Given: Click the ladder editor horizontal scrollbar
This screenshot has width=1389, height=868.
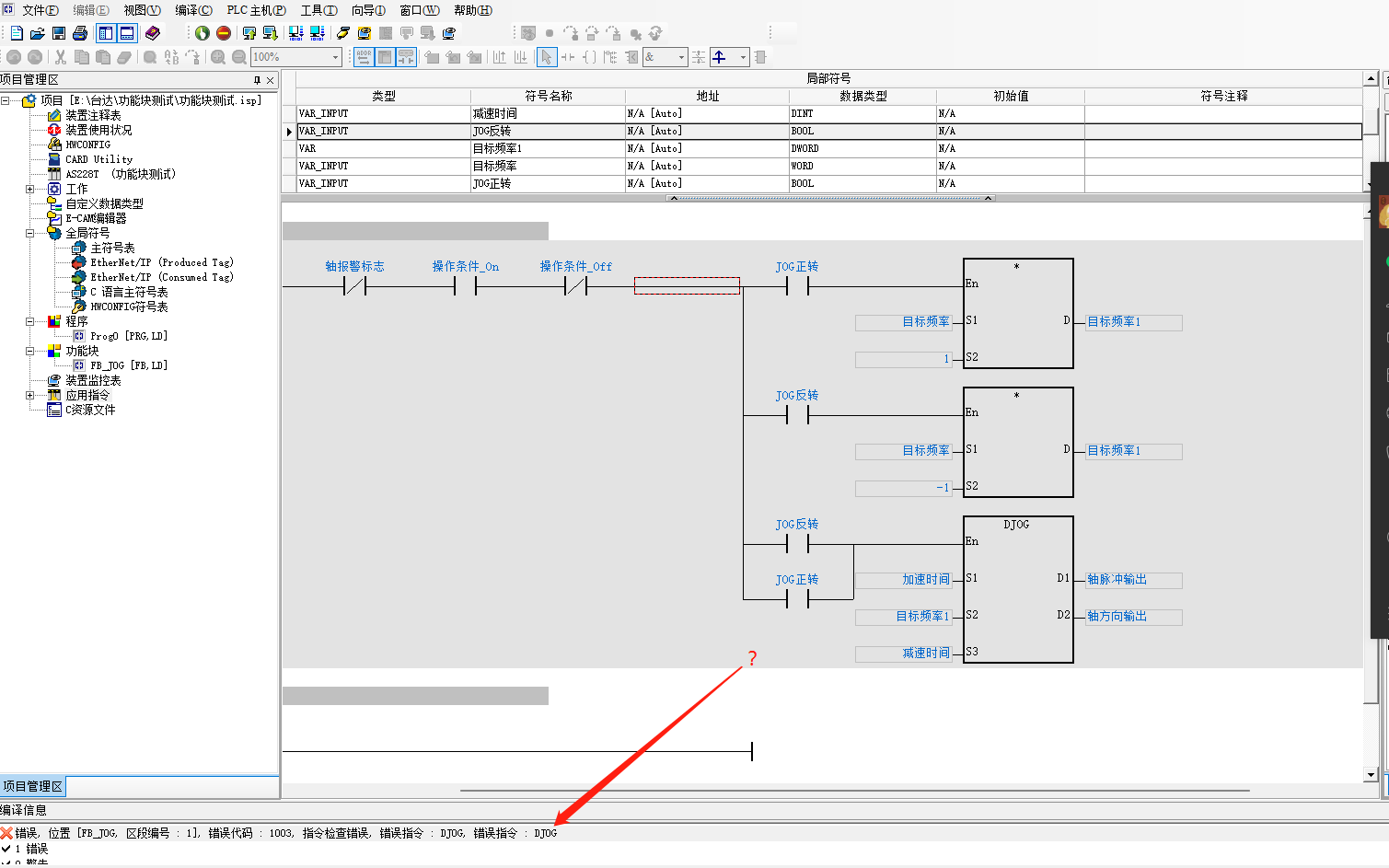Looking at the screenshot, I should pyautogui.click(x=854, y=790).
